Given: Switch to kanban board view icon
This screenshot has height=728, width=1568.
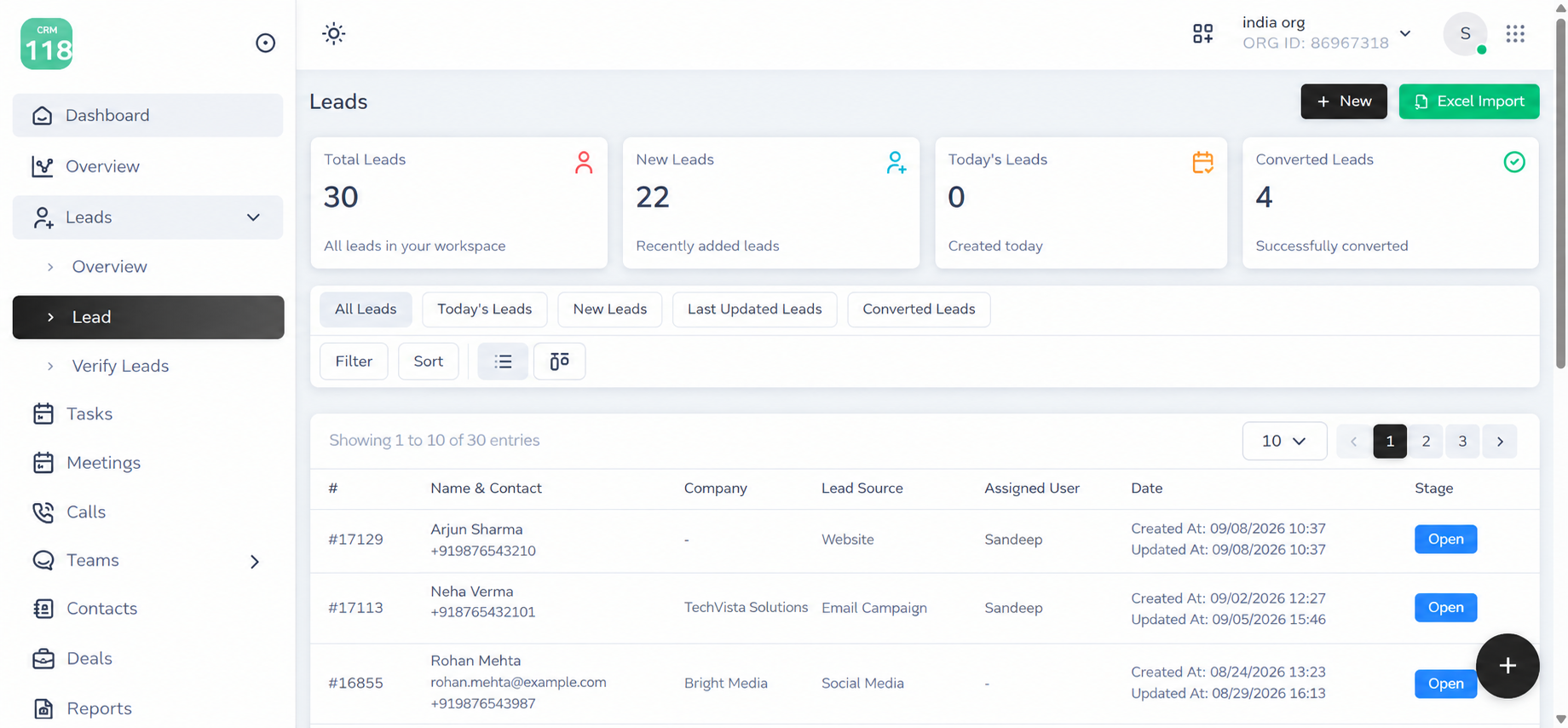Looking at the screenshot, I should click(x=559, y=361).
